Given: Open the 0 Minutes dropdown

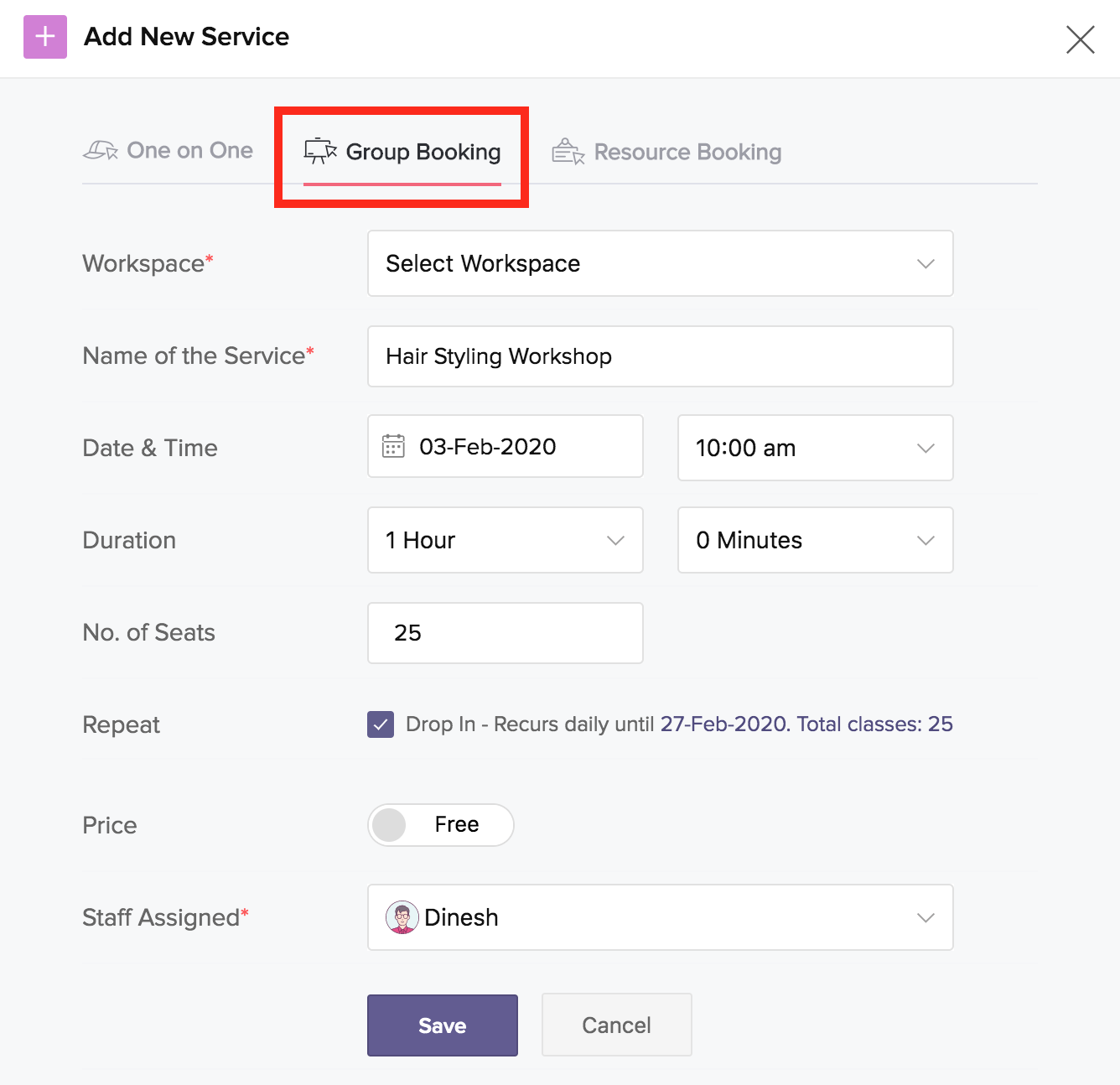Looking at the screenshot, I should [816, 540].
